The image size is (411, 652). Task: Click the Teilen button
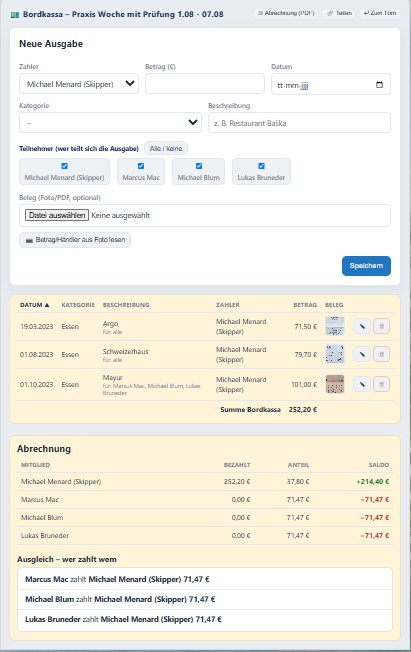tap(339, 13)
